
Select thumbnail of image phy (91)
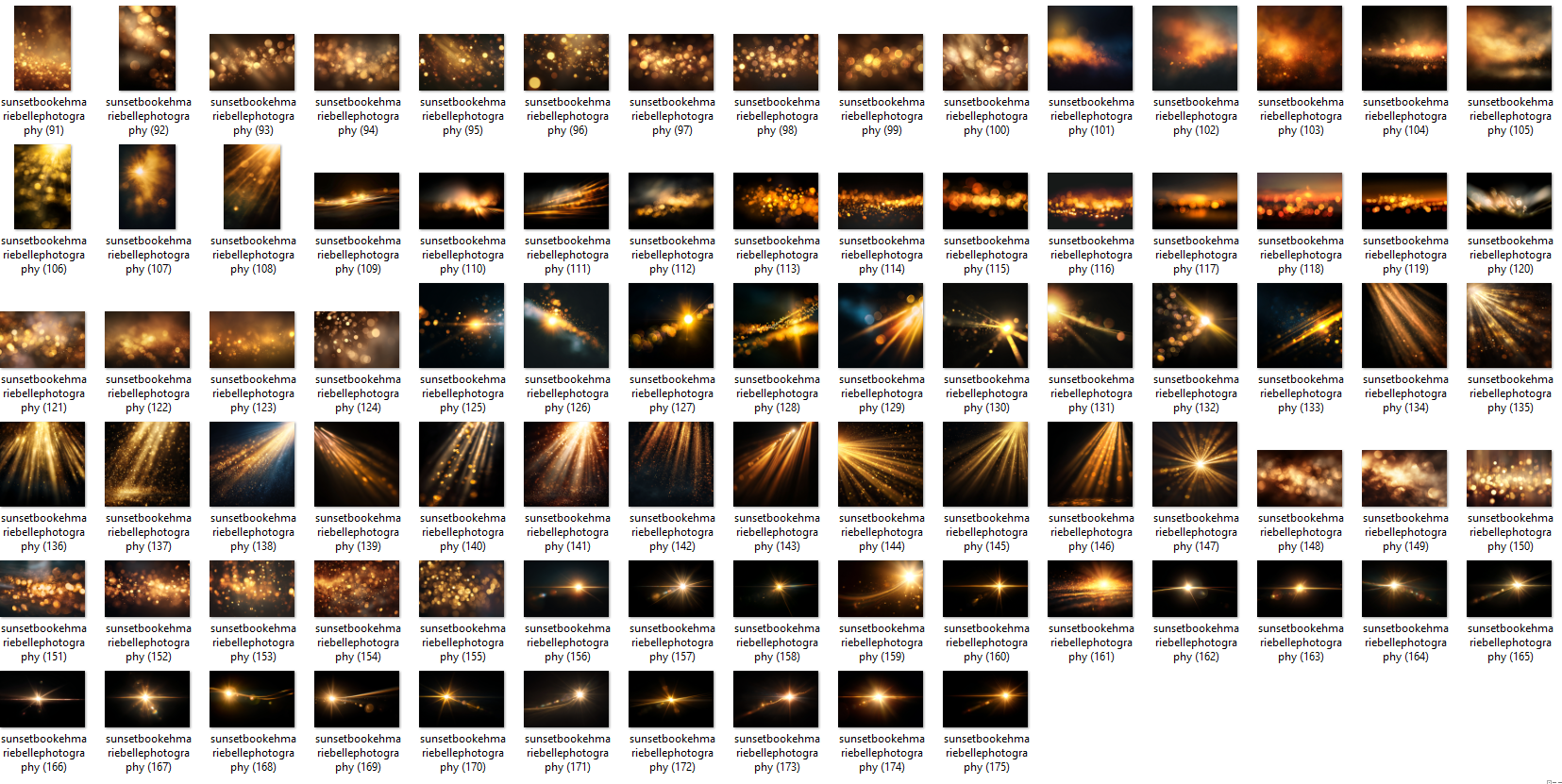tap(42, 48)
